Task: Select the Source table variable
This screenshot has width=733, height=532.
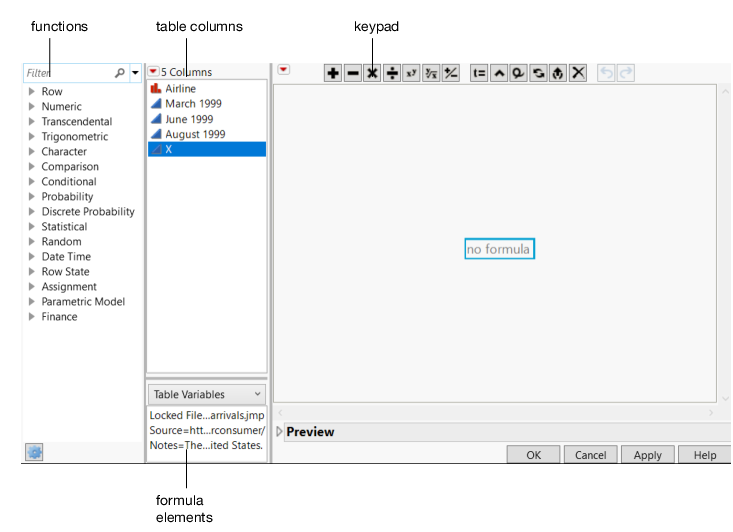Action: tap(207, 430)
